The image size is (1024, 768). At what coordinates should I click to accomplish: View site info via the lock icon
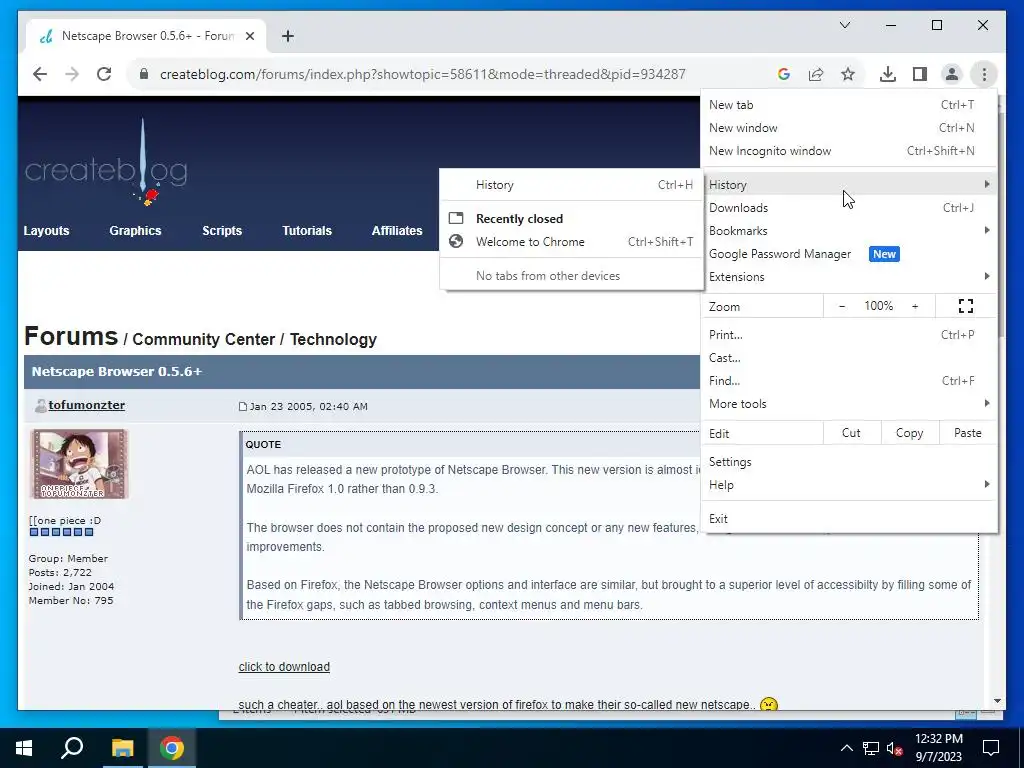click(144, 74)
